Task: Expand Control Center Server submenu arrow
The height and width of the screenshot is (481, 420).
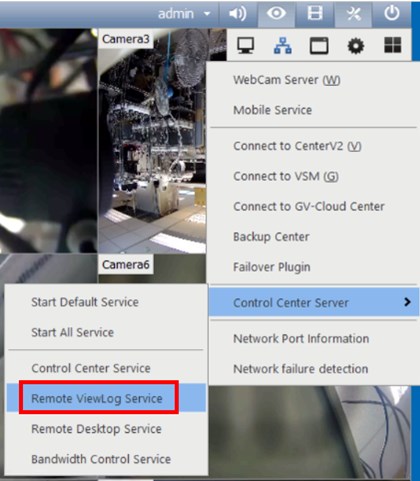Action: click(x=407, y=302)
